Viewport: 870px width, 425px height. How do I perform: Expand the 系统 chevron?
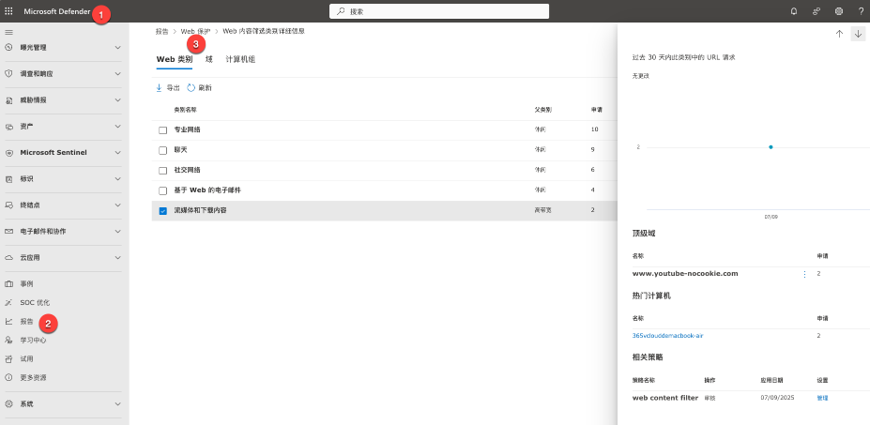click(x=118, y=404)
